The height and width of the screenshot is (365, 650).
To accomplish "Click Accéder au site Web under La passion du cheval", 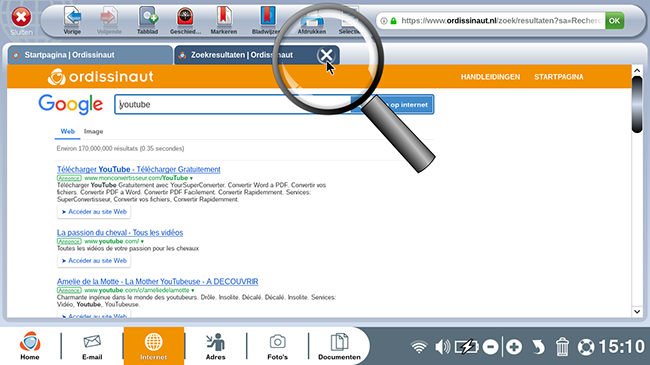I will [x=94, y=260].
